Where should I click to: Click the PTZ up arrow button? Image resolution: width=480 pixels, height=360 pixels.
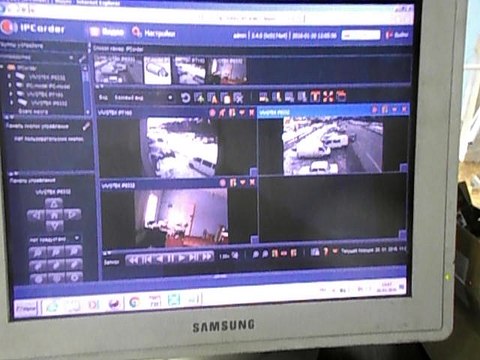point(54,203)
